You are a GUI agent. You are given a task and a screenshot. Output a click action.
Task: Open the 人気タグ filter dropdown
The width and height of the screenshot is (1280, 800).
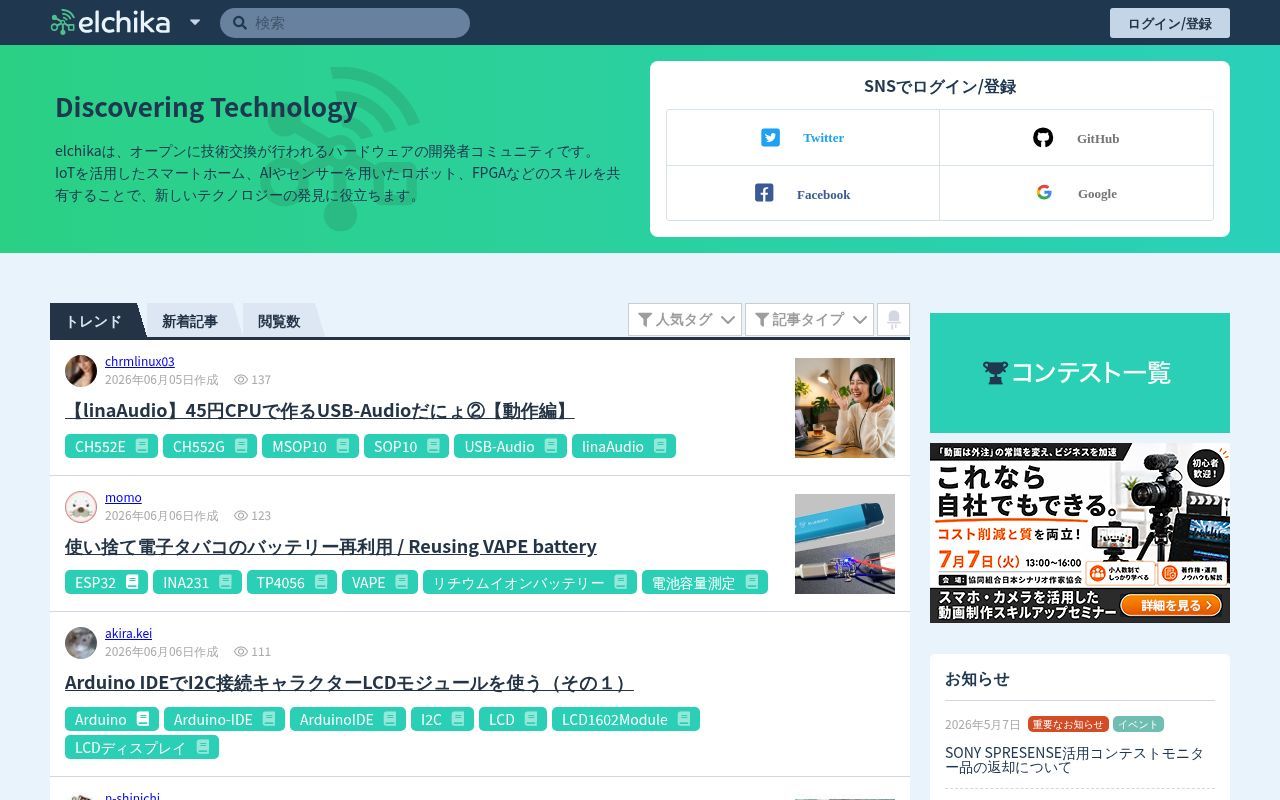pyautogui.click(x=685, y=319)
